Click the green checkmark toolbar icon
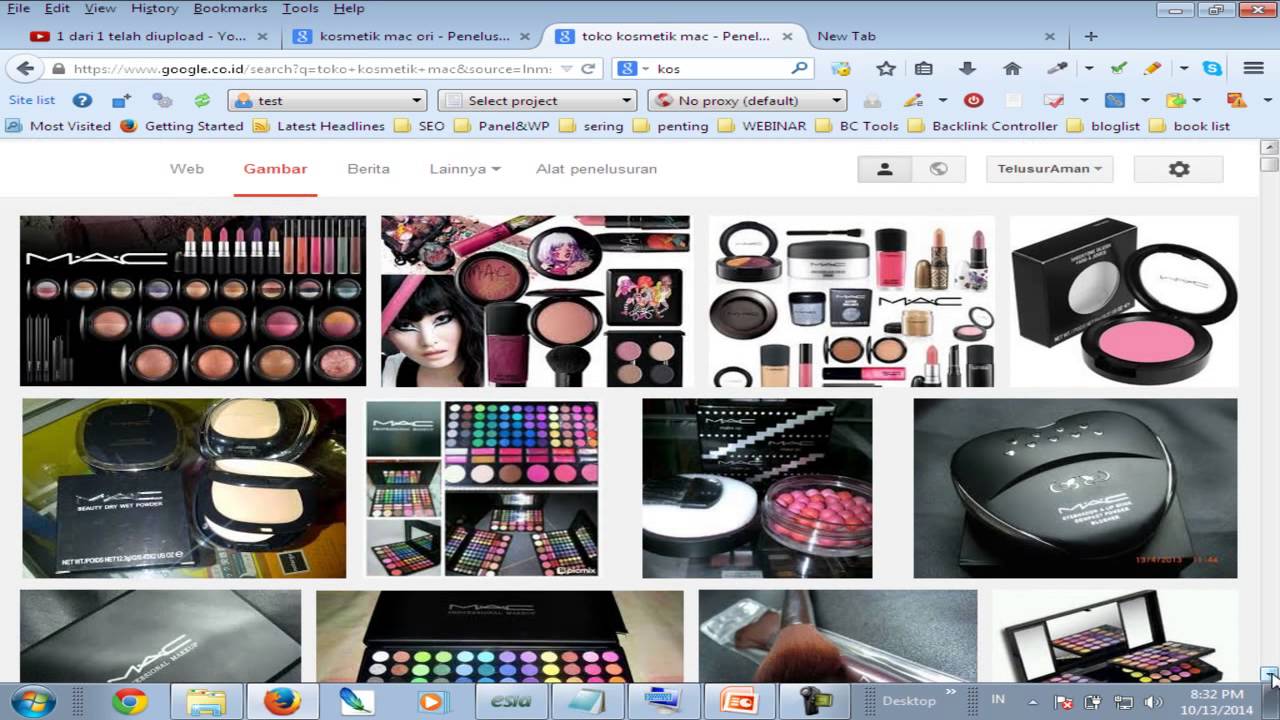Image resolution: width=1280 pixels, height=720 pixels. (x=1119, y=68)
